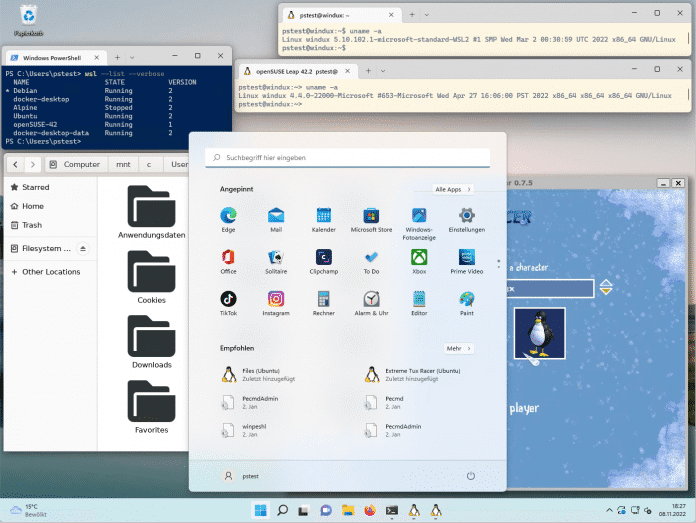Close the openSUSE Leap 42.2 tab

(348, 71)
